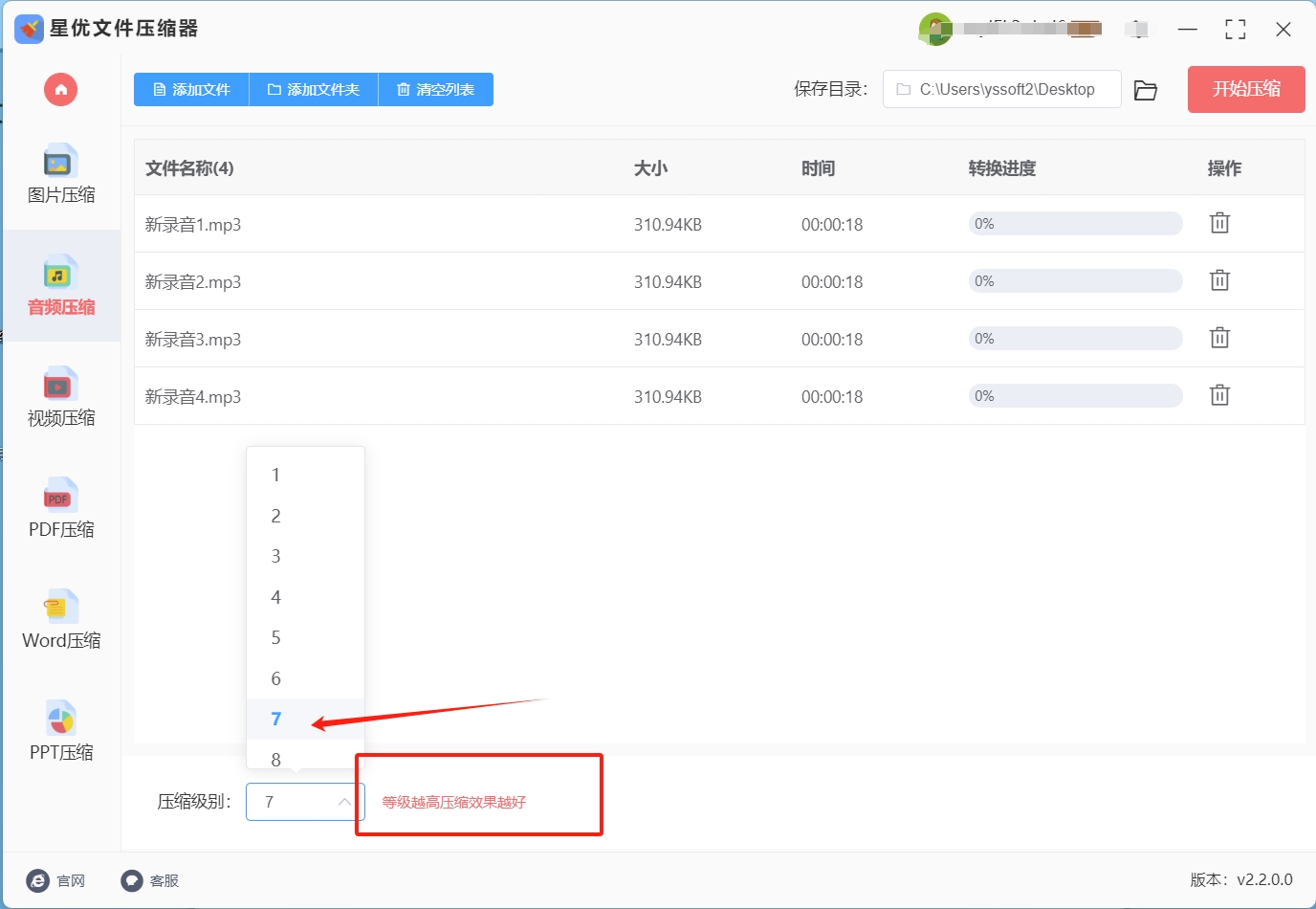
Task: Open PPT压缩 section
Action: [x=61, y=732]
